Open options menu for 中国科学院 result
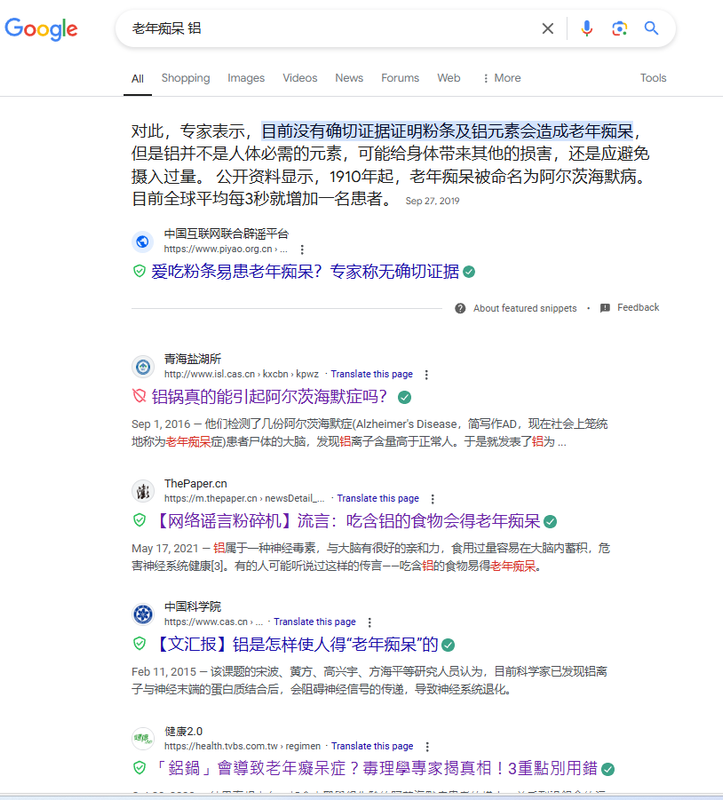The height and width of the screenshot is (800, 723). pos(369,622)
